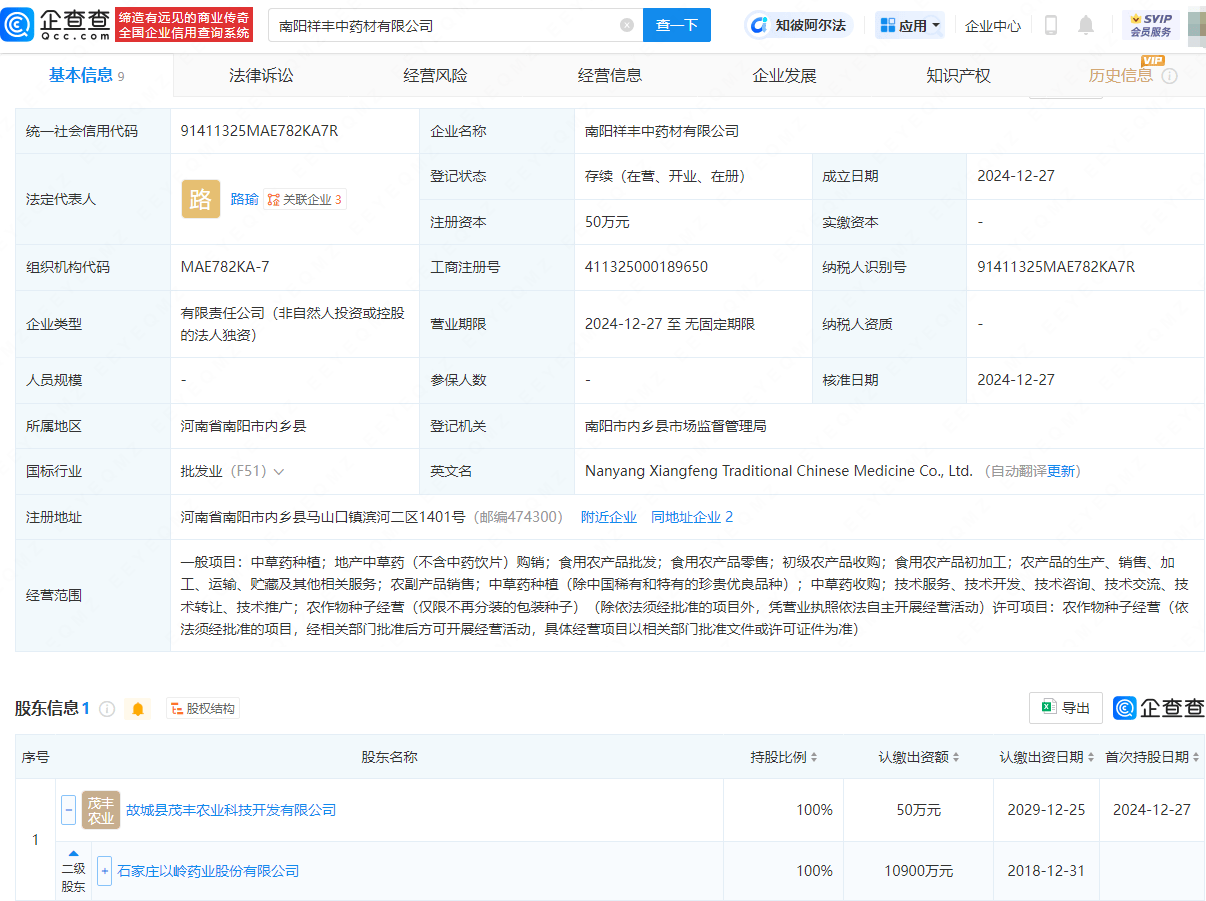1206x901 pixels.
Task: Open SVIP 会员服务
Action: point(1151,25)
